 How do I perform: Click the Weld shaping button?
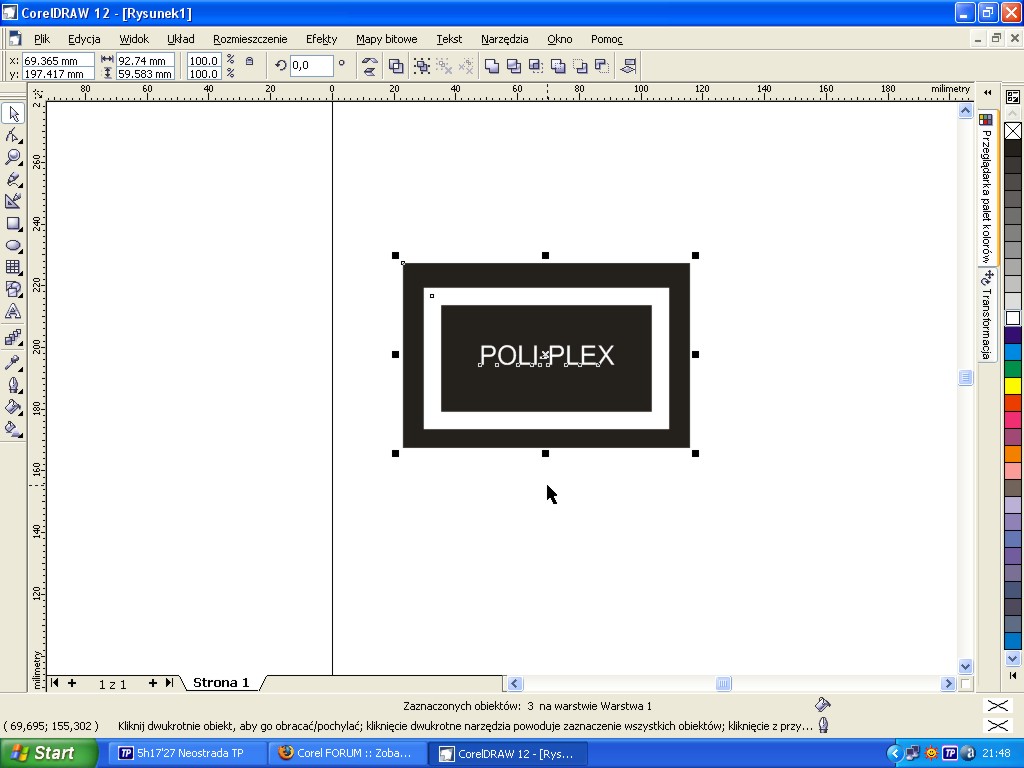click(x=492, y=66)
